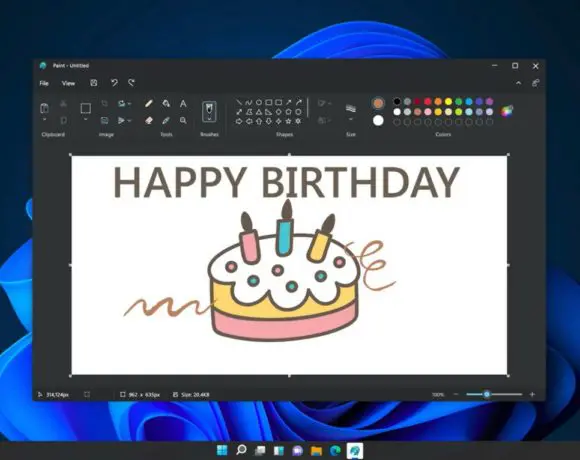Click the zoom out minus button

(456, 394)
